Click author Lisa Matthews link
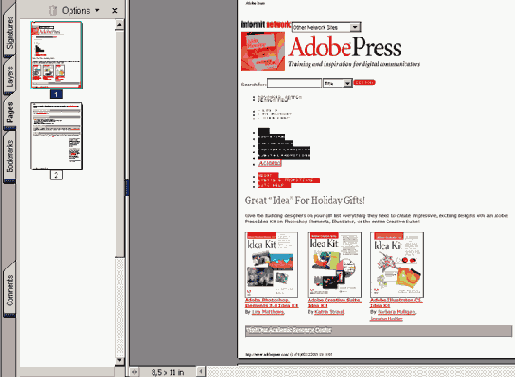The width and height of the screenshot is (515, 377). pyautogui.click(x=268, y=312)
